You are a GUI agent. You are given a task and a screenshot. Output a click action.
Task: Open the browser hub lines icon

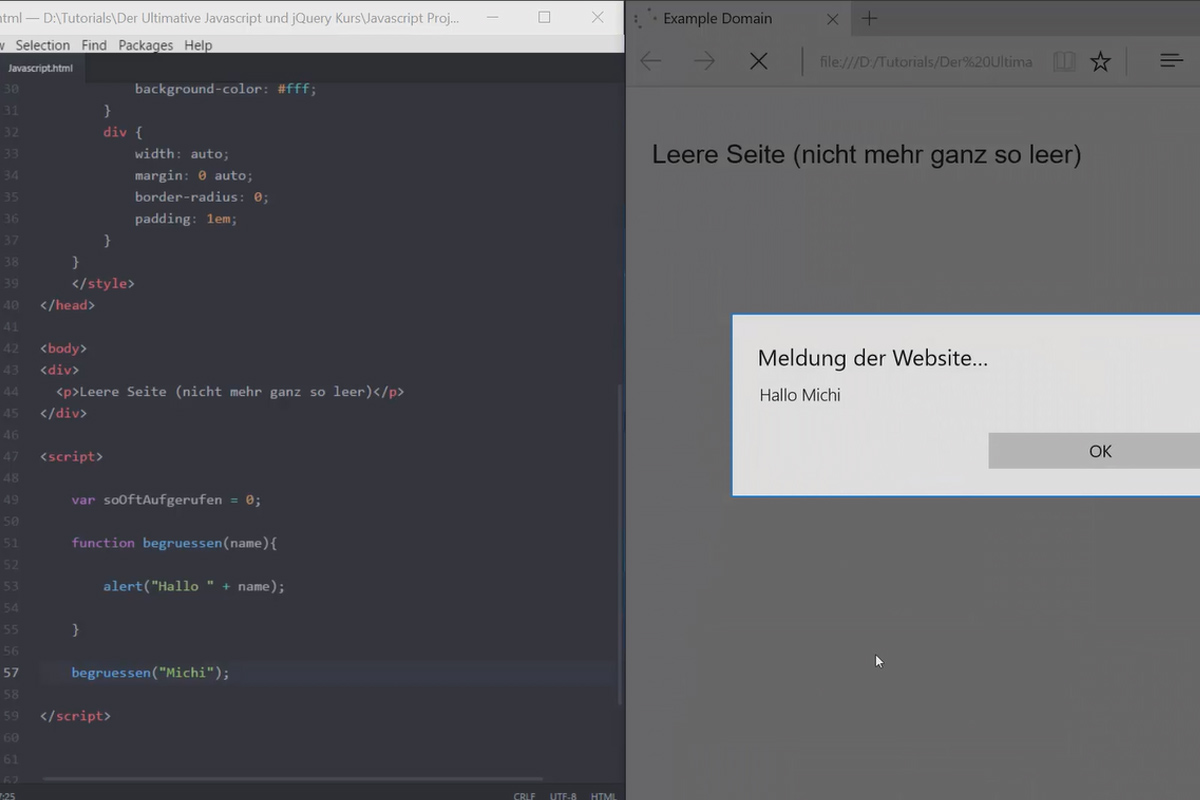click(1171, 61)
